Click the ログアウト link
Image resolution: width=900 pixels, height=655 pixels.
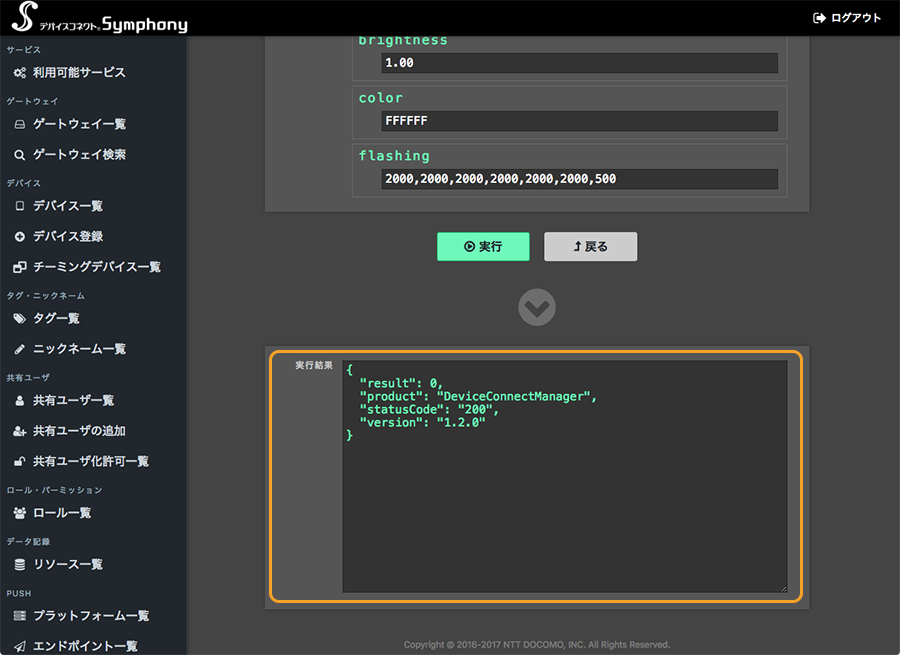click(847, 18)
